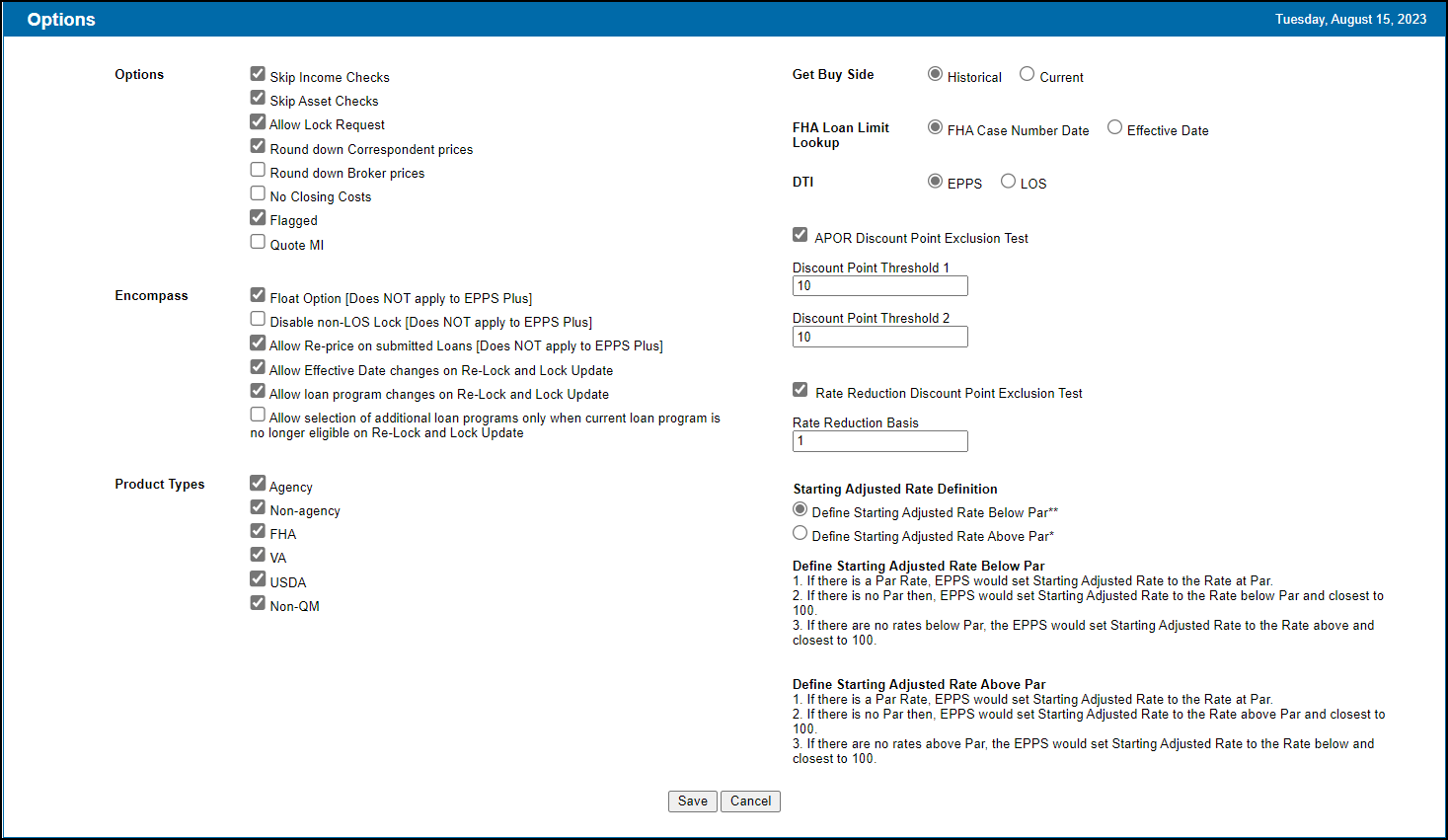
Task: Click the Save button
Action: (693, 802)
